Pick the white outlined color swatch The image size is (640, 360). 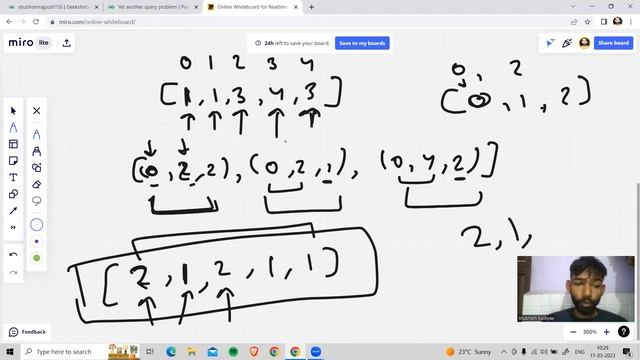click(x=36, y=224)
